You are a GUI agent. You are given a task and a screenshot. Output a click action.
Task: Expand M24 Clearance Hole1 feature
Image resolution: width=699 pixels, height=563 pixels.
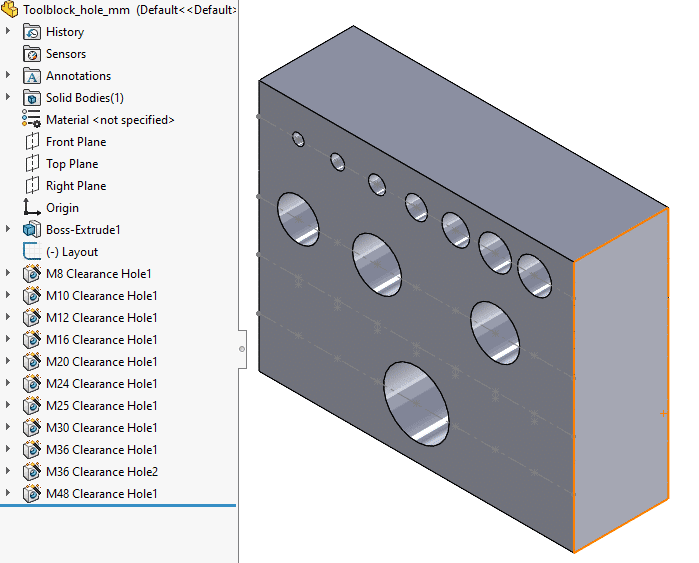click(8, 382)
